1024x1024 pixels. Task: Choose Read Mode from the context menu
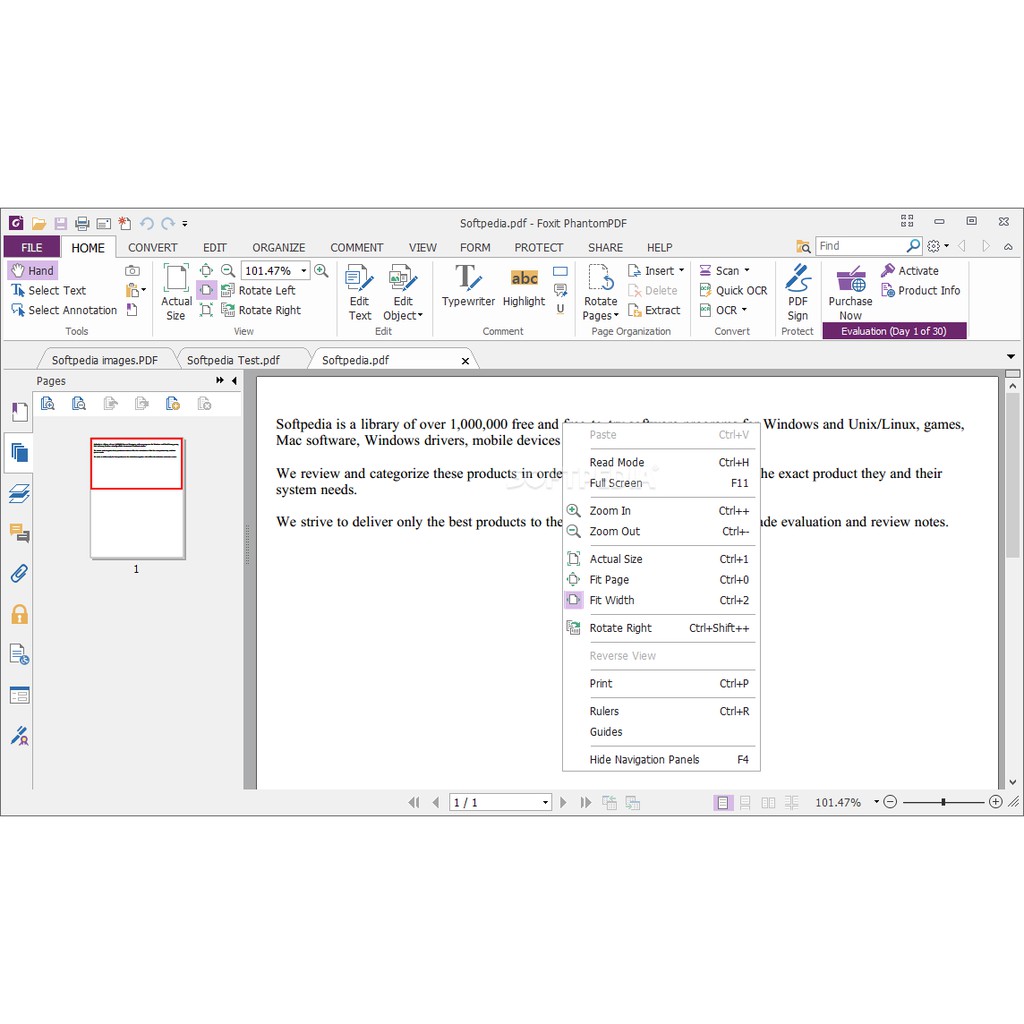(617, 463)
